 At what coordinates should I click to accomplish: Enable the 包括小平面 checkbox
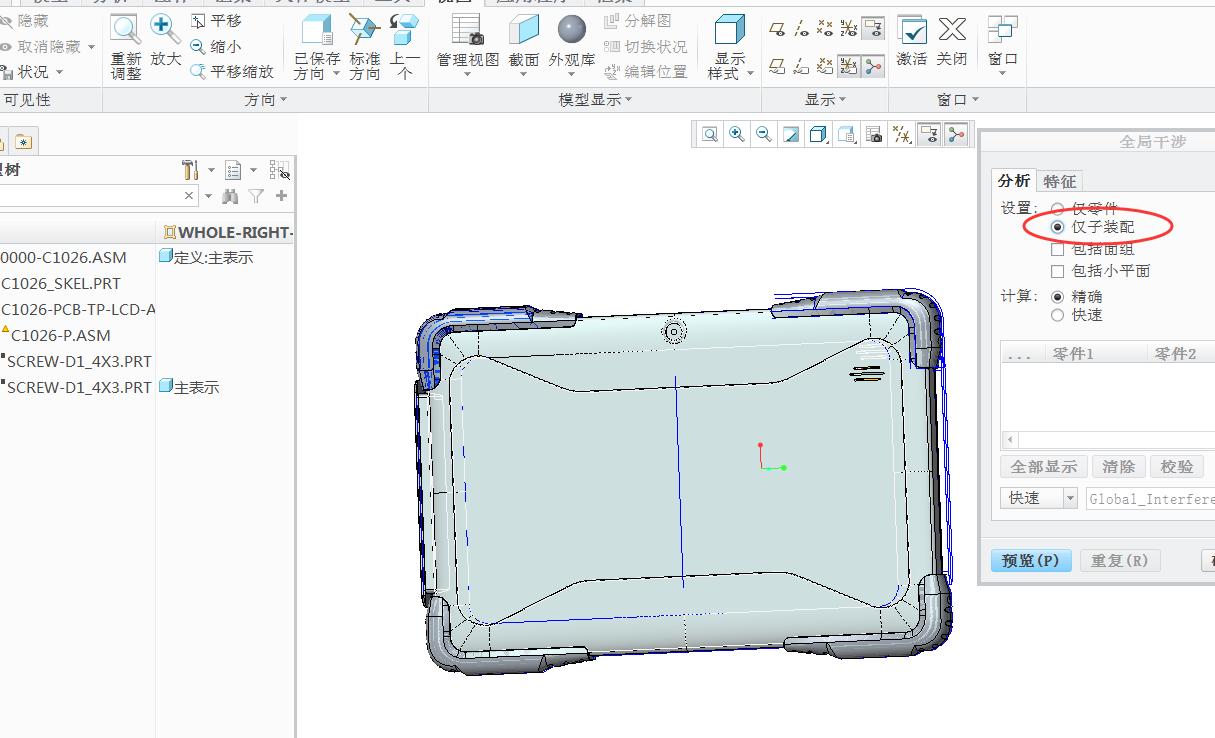click(1057, 271)
